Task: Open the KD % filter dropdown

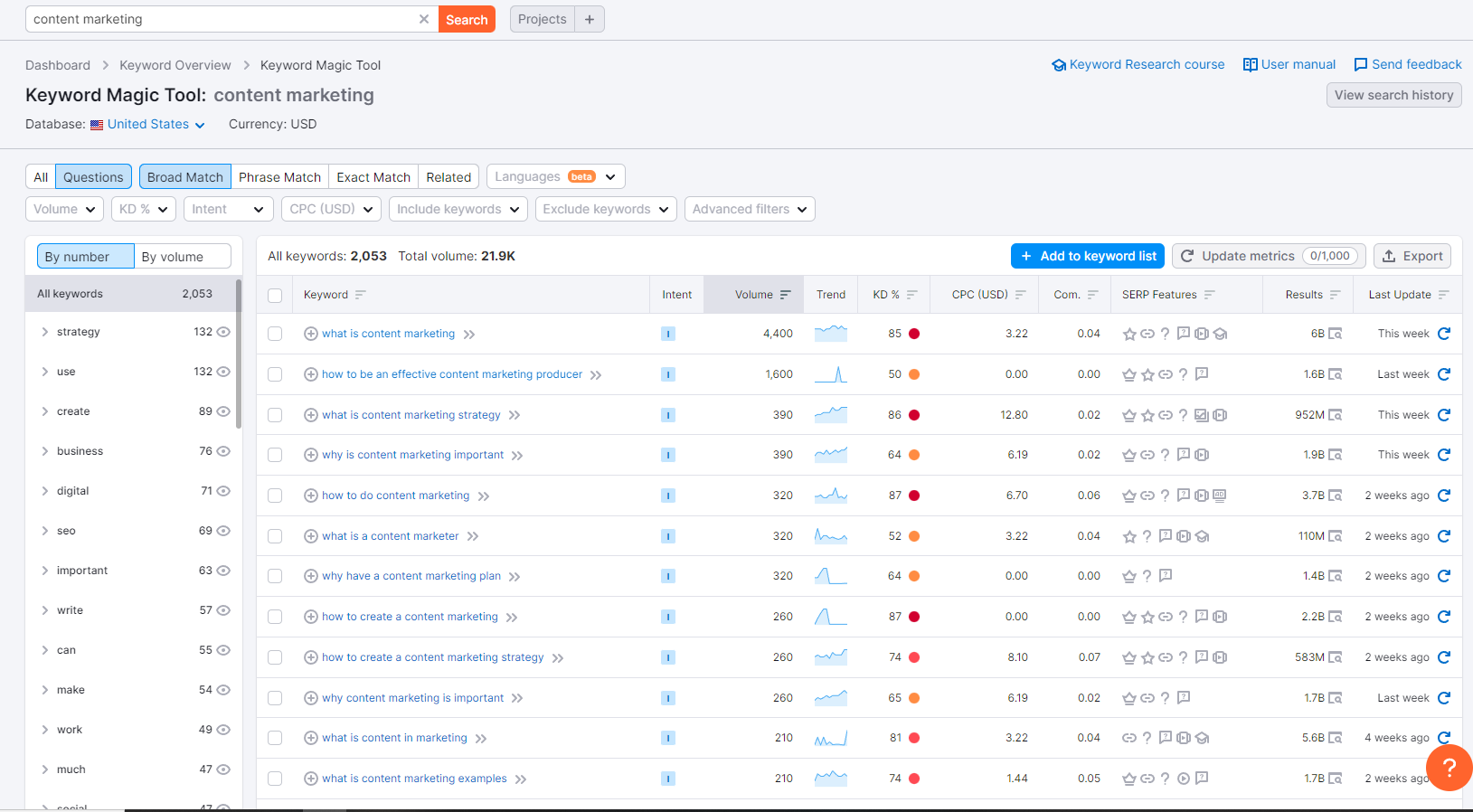Action: point(143,209)
